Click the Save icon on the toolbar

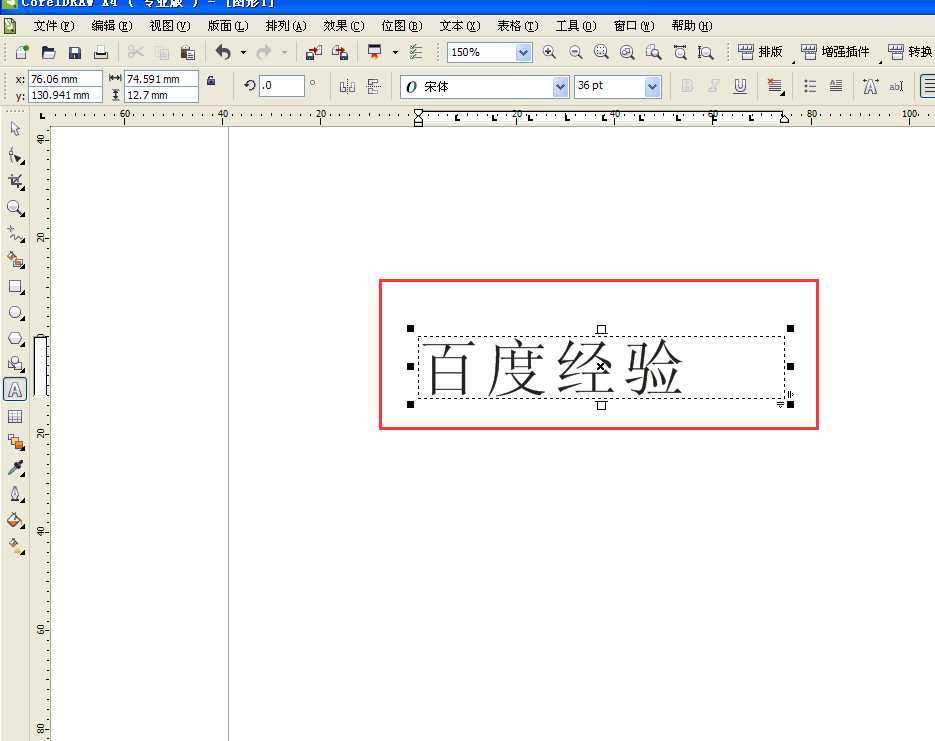pyautogui.click(x=76, y=51)
